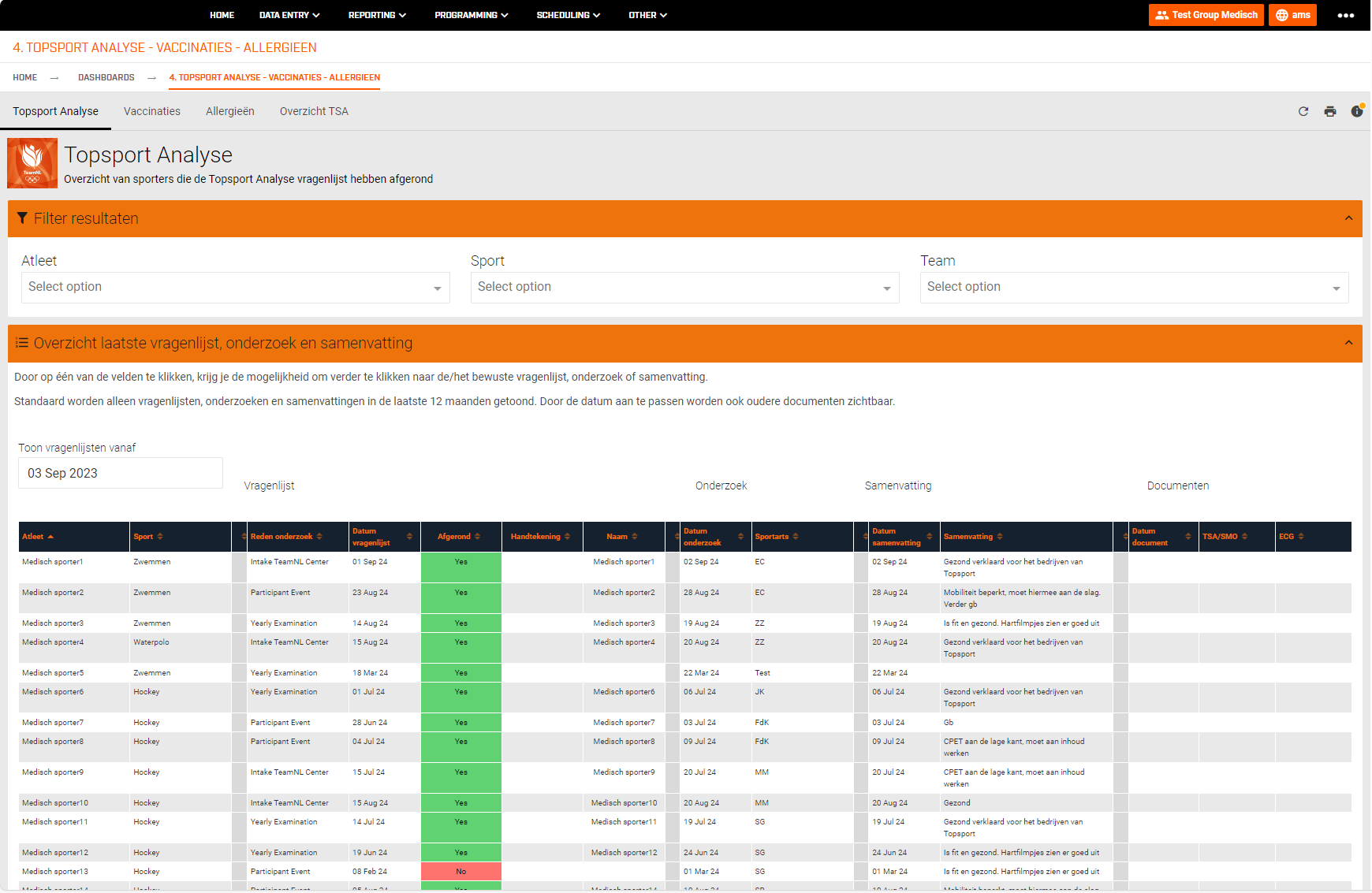Sort table by Atleet column arrow
1372x893 pixels.
[x=50, y=537]
